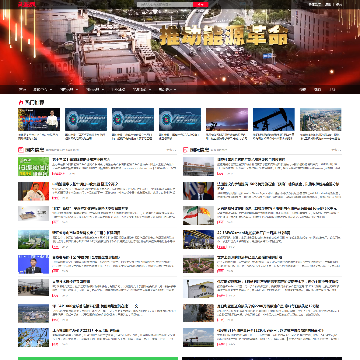This screenshot has height=360, width=360.
Task: Click the red site logo in header
Action: coord(27,4)
